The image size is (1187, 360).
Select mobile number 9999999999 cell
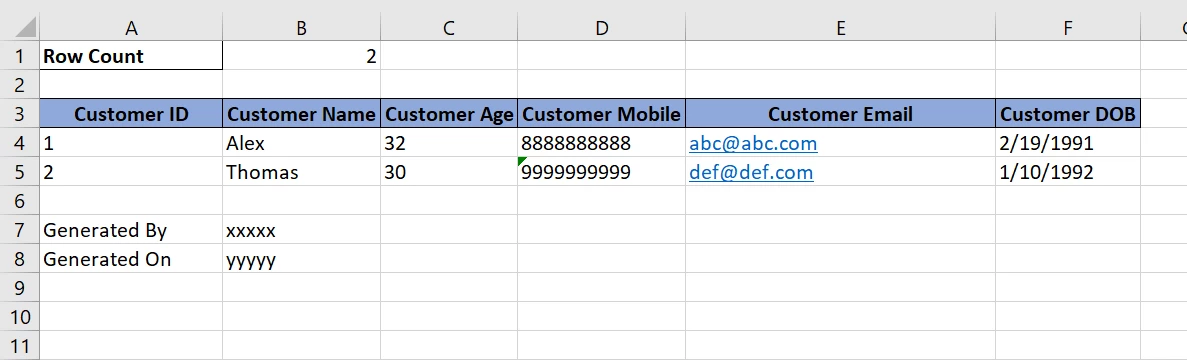(x=601, y=172)
